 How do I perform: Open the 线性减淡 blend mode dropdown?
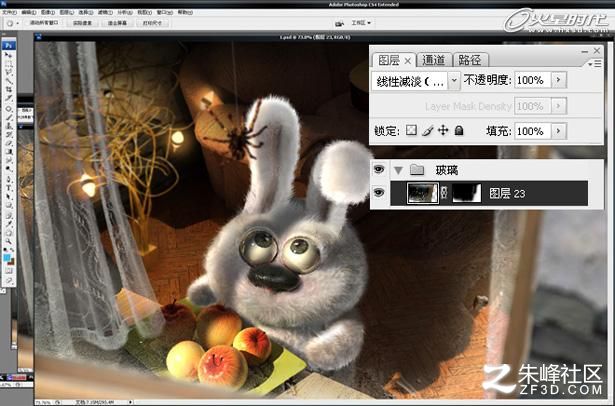click(x=454, y=81)
